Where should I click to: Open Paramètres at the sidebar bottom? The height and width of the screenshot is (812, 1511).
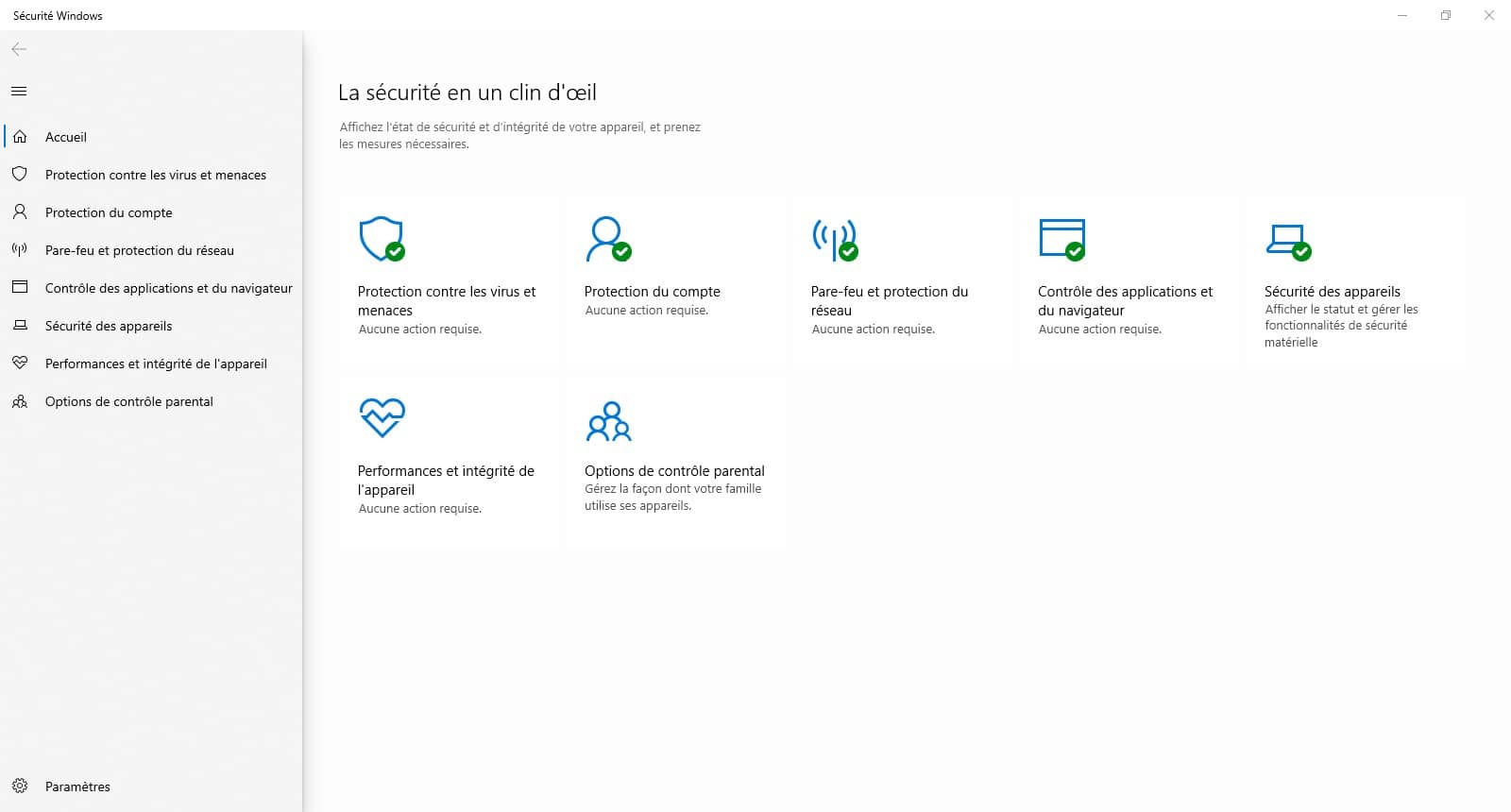coord(151,787)
